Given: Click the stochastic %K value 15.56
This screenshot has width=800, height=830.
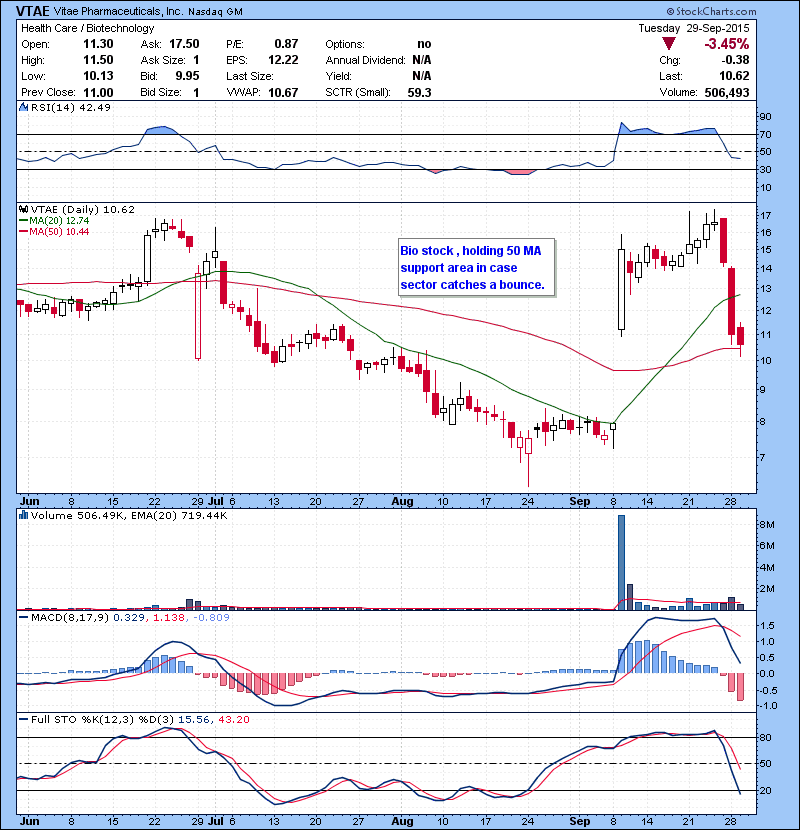Looking at the screenshot, I should pyautogui.click(x=195, y=720).
